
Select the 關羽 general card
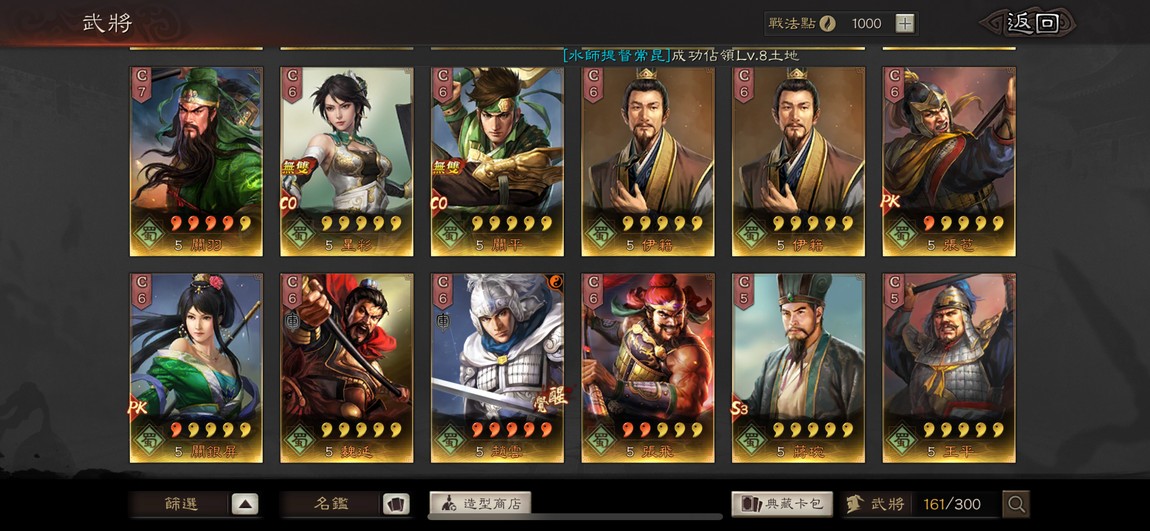coord(196,161)
